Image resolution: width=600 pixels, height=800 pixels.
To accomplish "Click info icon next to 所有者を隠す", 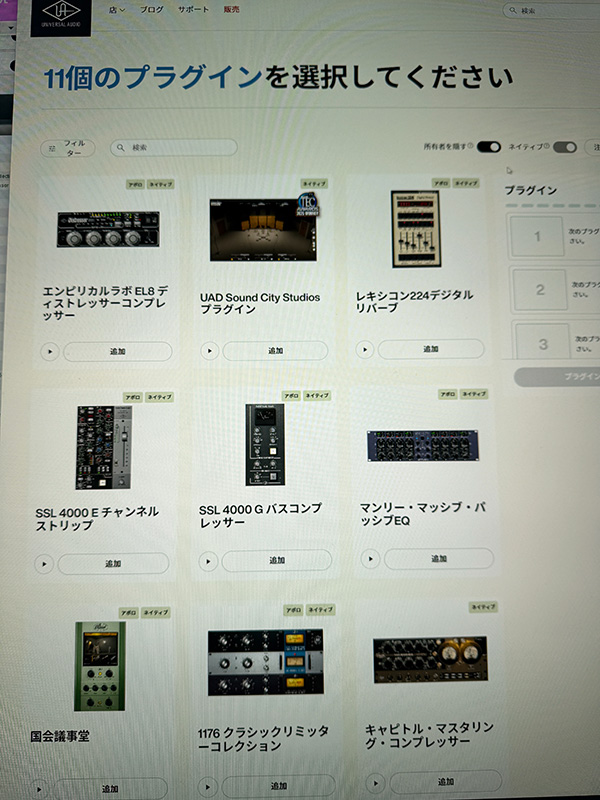I will click(470, 146).
